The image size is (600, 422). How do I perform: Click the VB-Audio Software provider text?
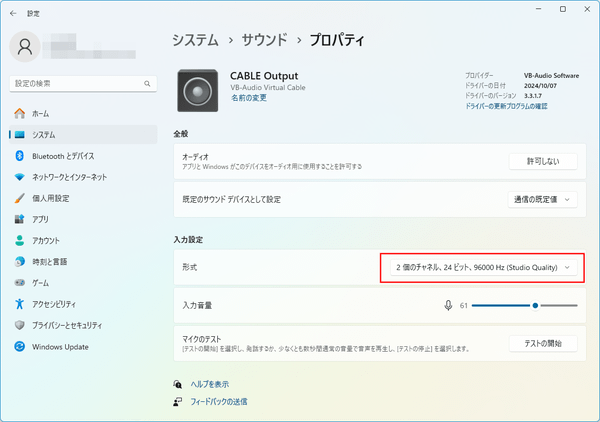(551, 76)
